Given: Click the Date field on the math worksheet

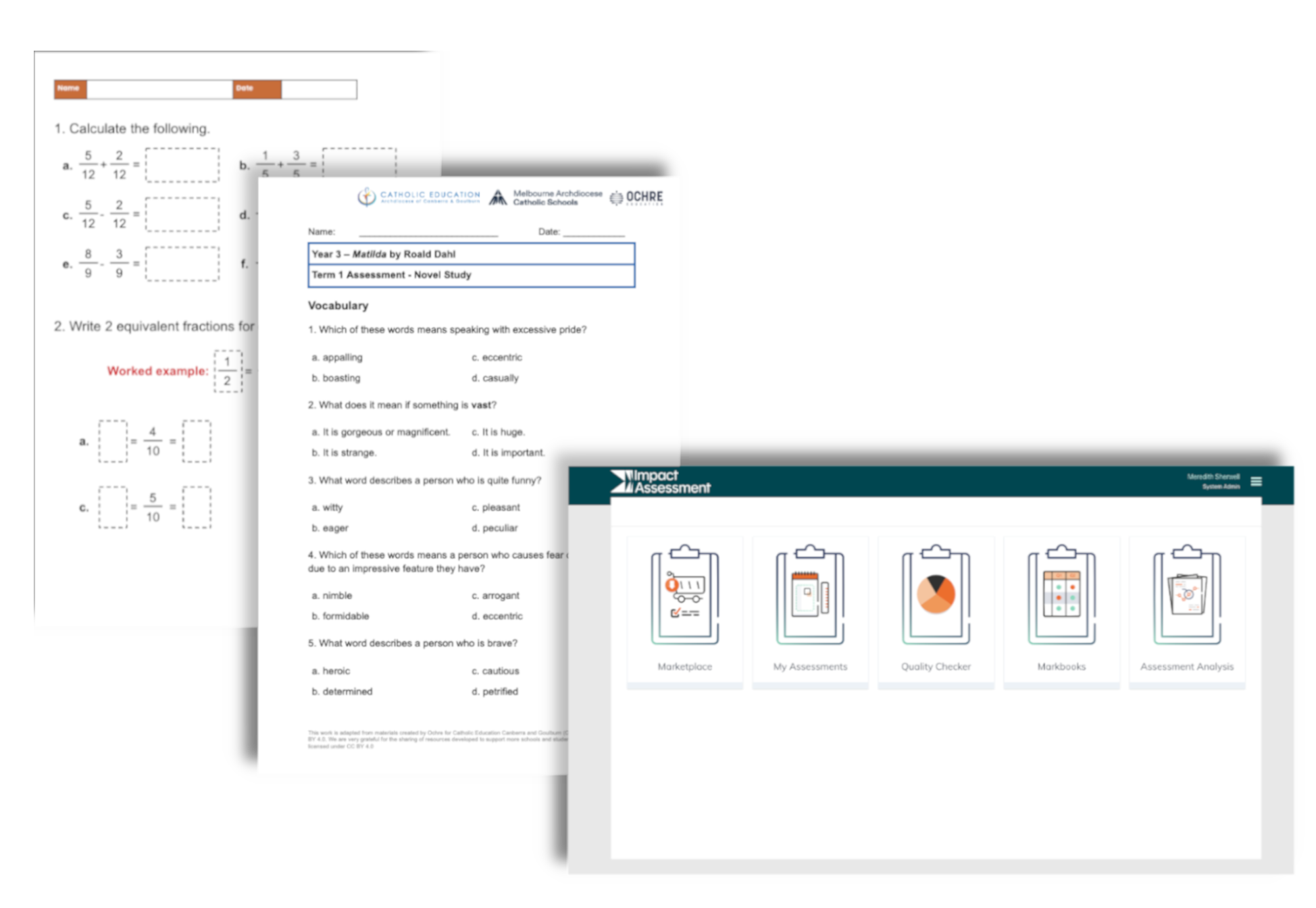Looking at the screenshot, I should pyautogui.click(x=319, y=89).
